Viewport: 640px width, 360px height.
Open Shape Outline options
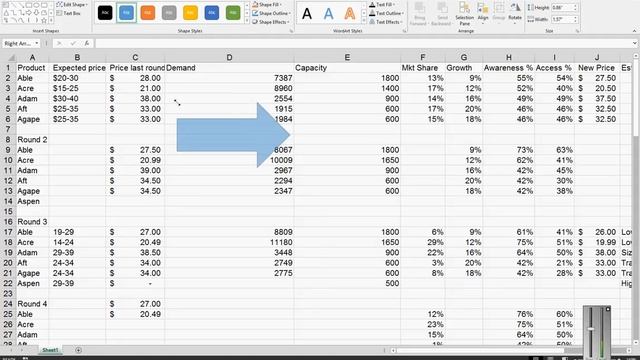click(272, 13)
